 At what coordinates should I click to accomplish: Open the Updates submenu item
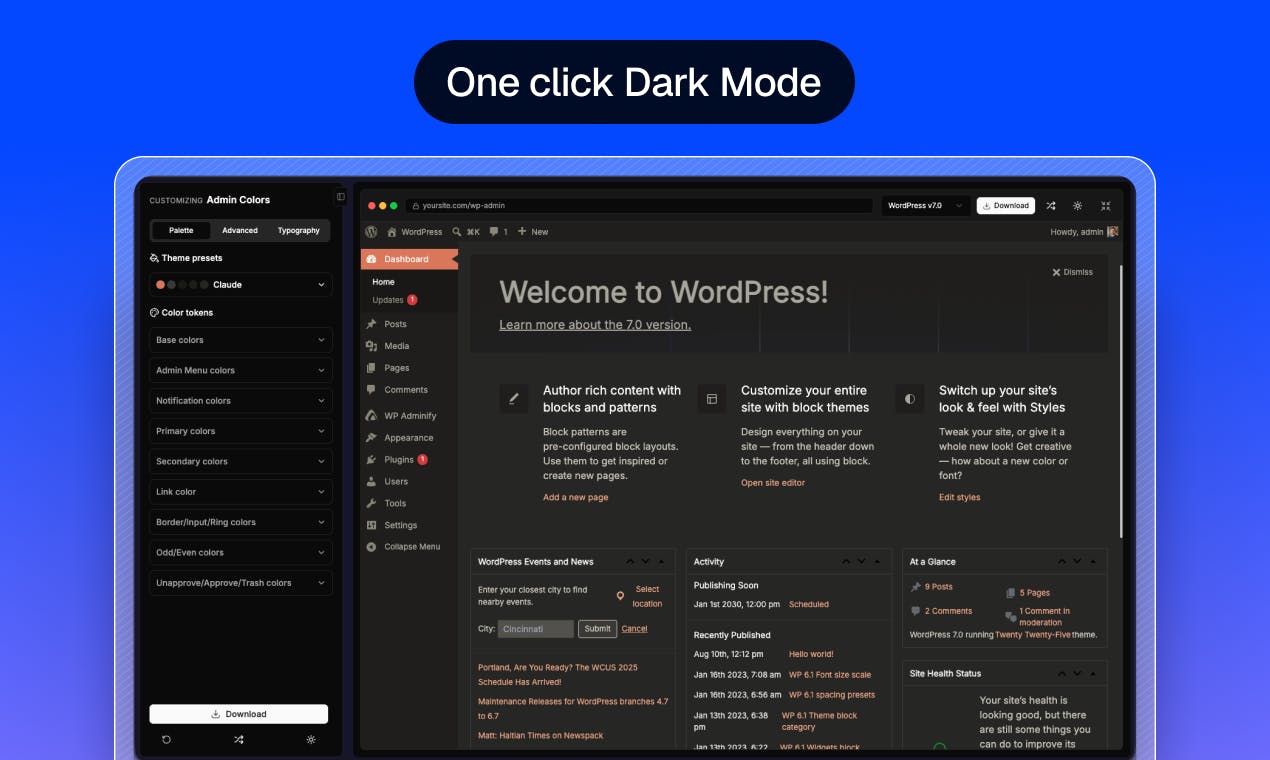(394, 300)
